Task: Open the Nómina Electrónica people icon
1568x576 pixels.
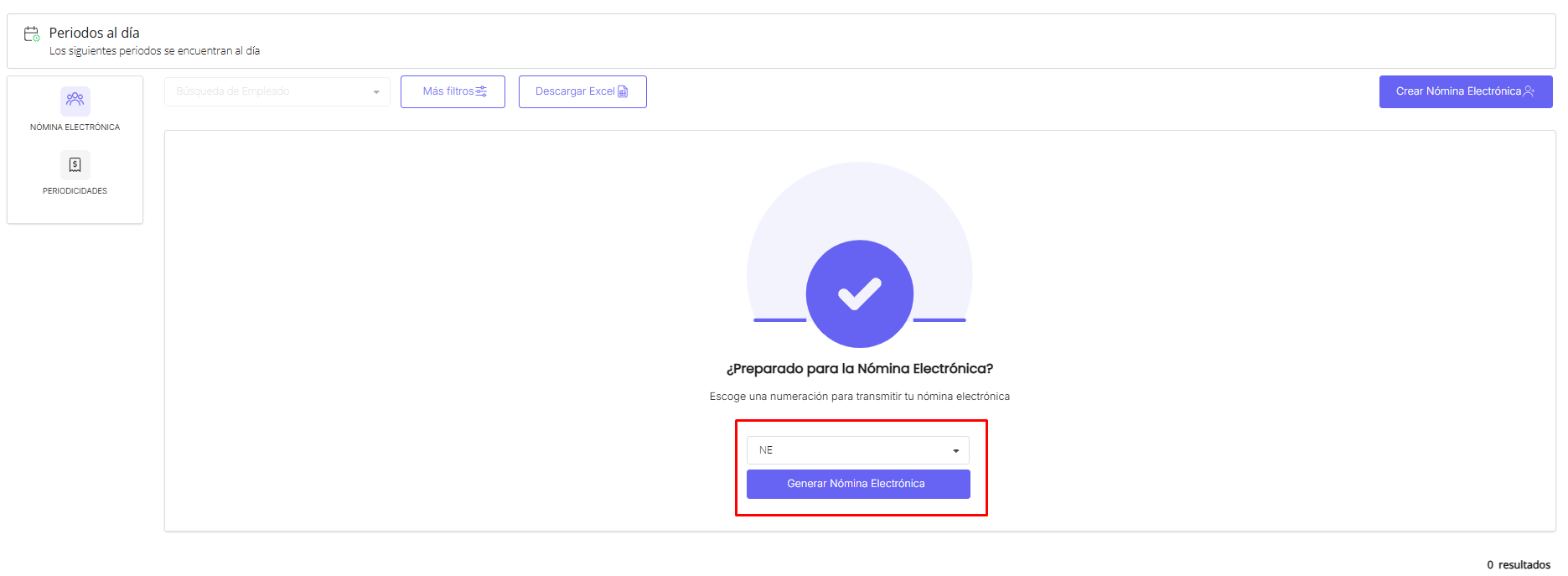Action: point(75,101)
